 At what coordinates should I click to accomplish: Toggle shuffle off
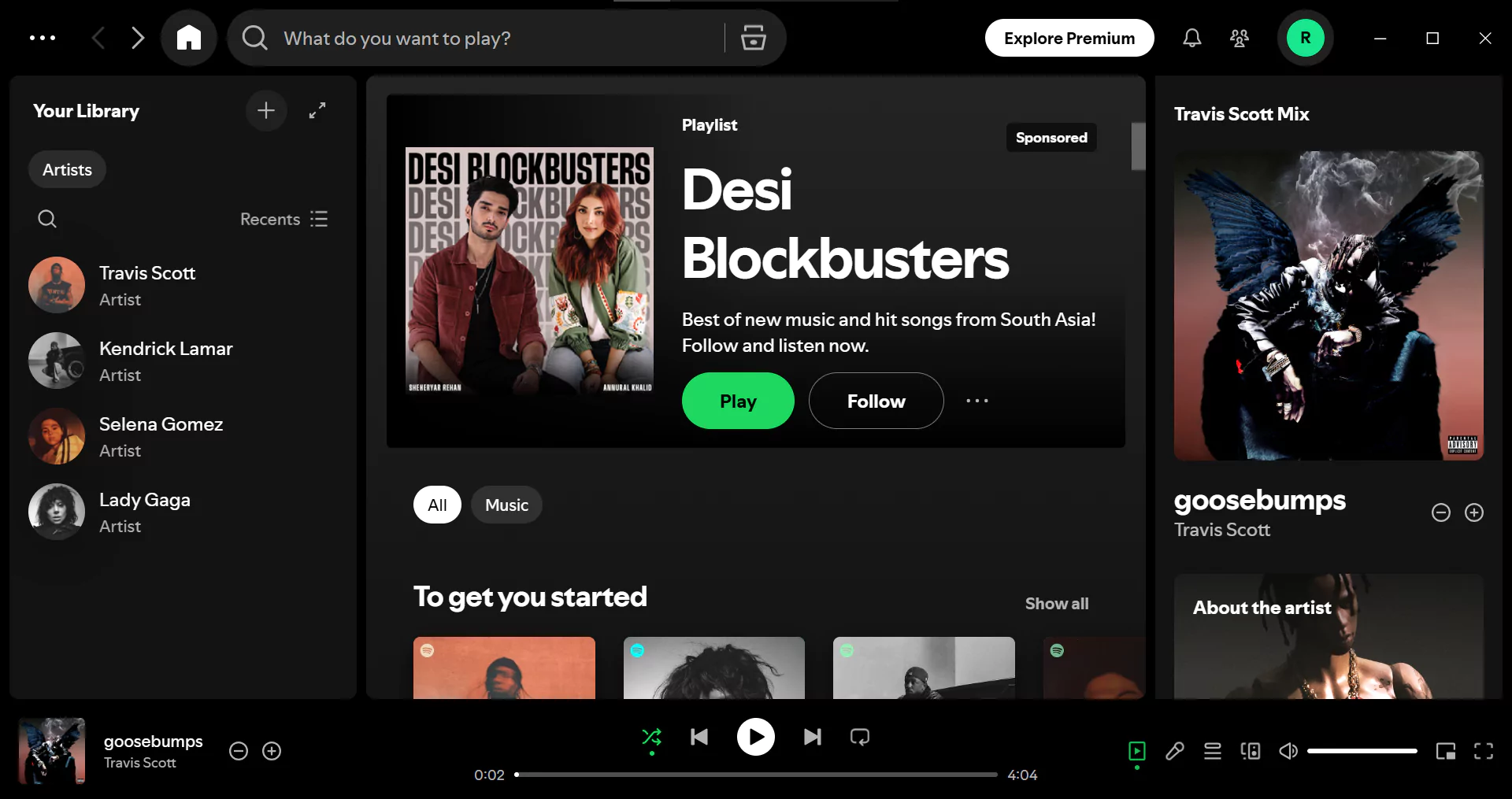point(652,738)
